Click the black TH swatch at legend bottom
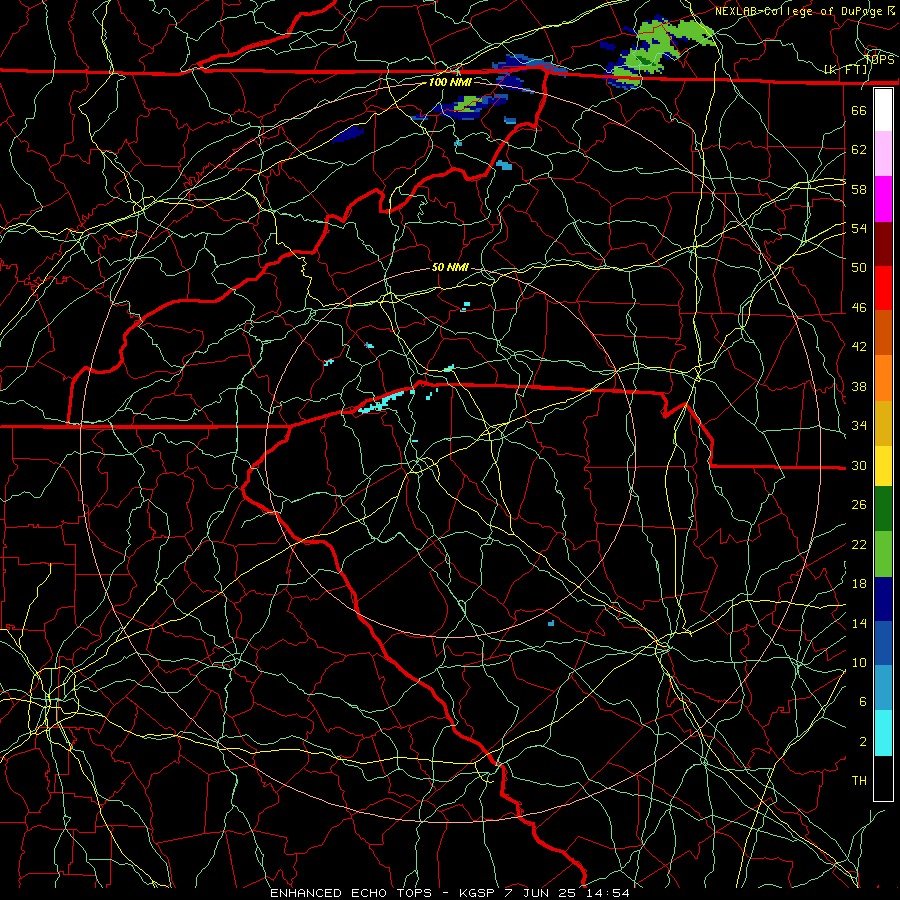900x900 pixels. [x=883, y=778]
